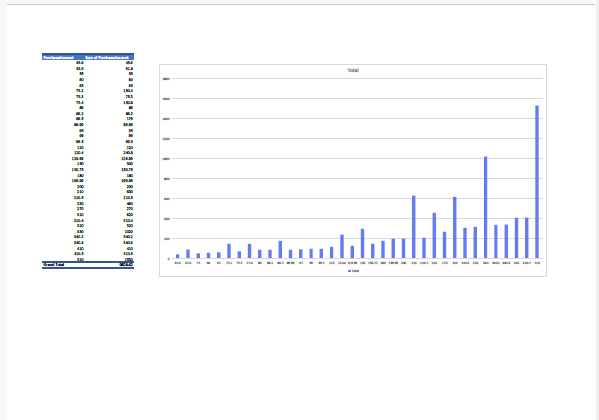Click the first data row of the pivot table
599x420 pixels.
[88, 62]
